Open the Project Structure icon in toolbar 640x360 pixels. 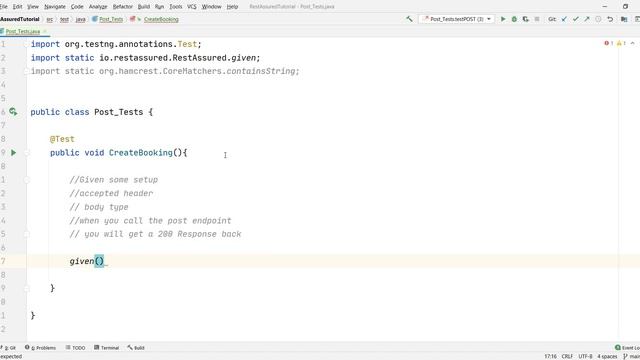[624, 19]
